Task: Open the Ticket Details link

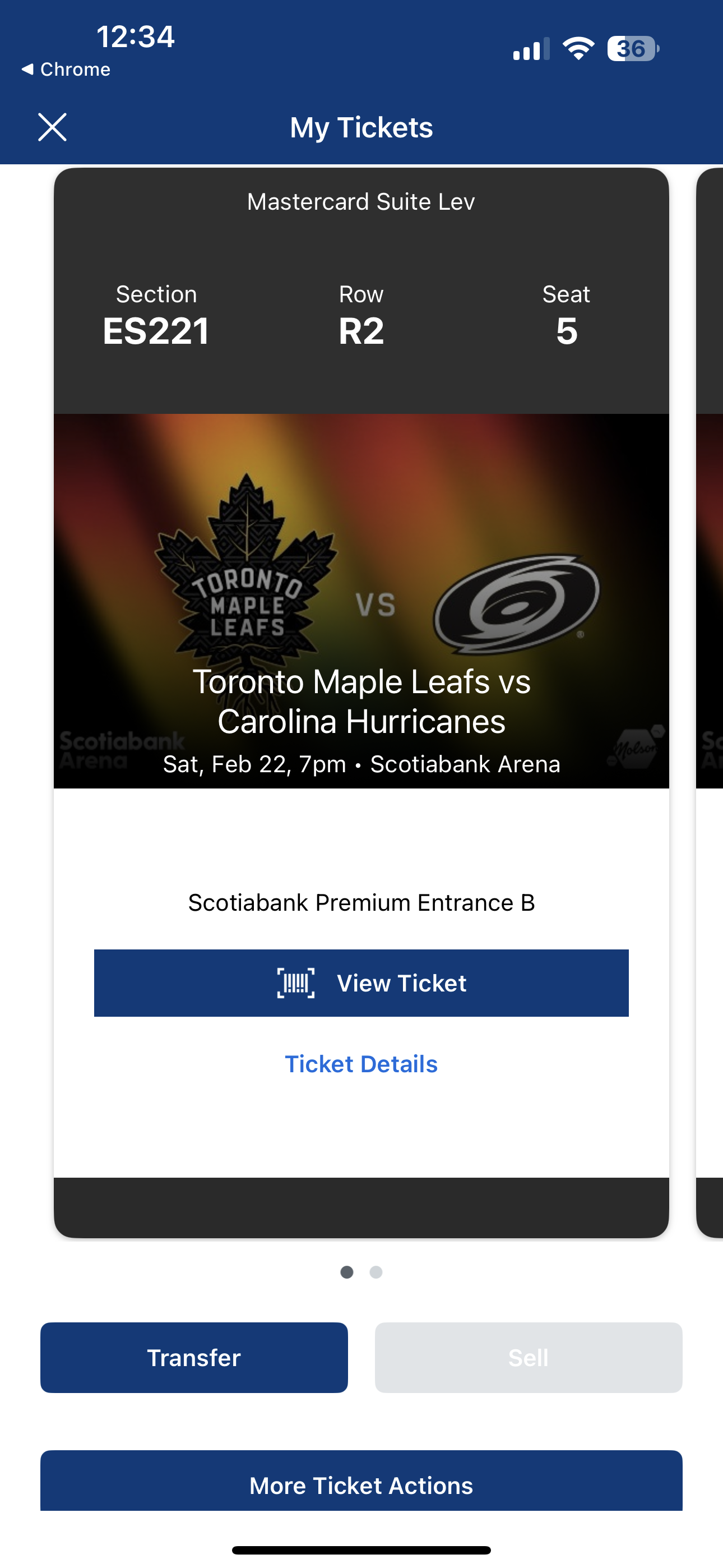Action: point(361,1064)
